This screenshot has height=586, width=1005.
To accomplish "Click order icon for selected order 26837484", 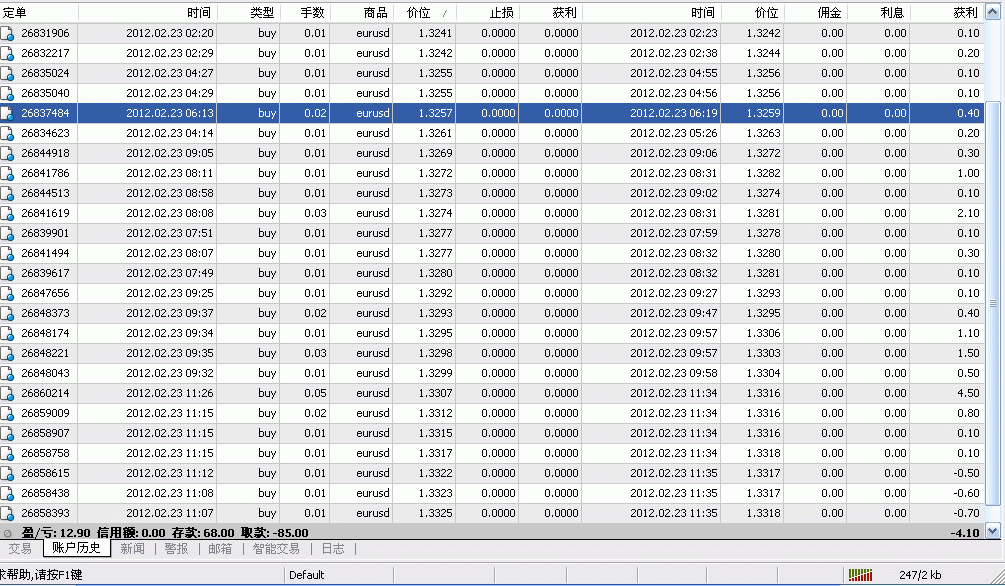I will (7, 113).
